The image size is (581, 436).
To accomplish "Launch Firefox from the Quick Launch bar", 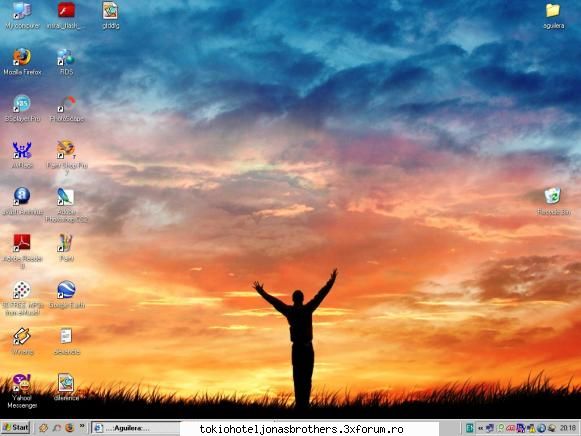I will tap(69, 428).
